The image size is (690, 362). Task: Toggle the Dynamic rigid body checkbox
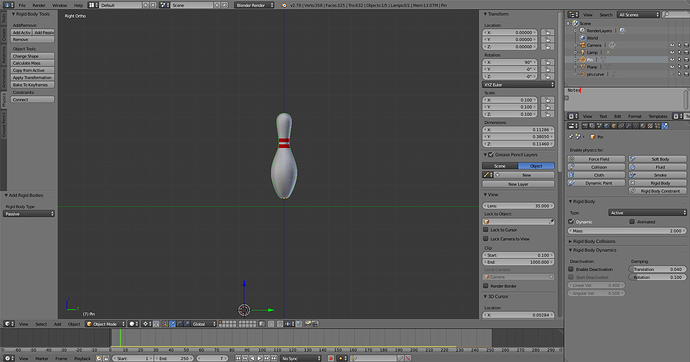pyautogui.click(x=571, y=222)
